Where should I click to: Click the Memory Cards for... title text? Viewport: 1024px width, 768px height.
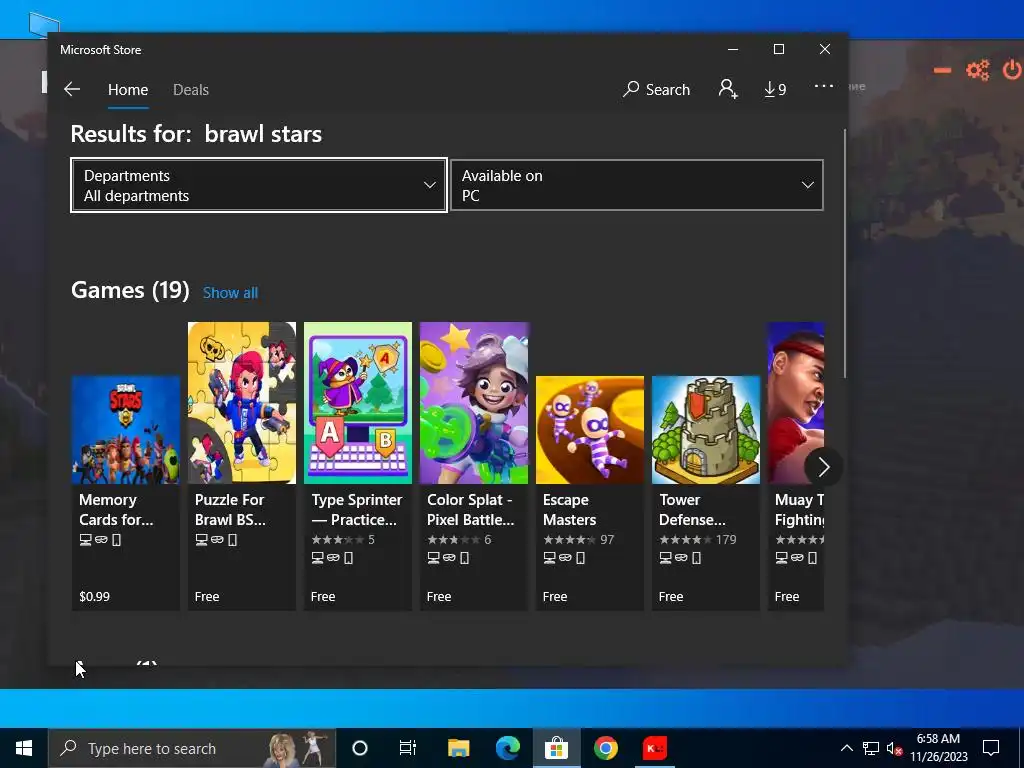click(x=116, y=509)
